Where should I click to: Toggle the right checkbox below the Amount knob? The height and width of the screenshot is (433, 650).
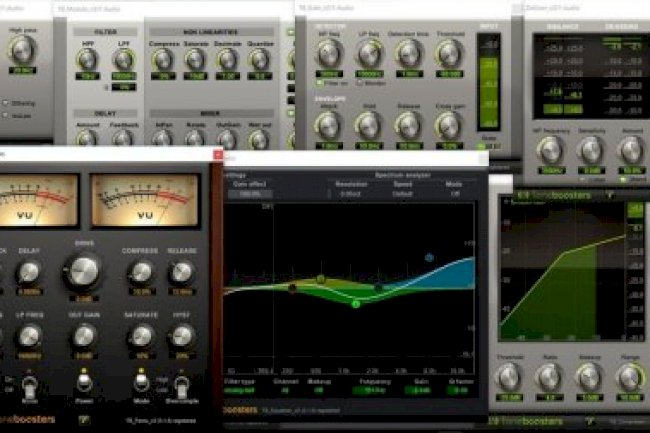point(623,179)
